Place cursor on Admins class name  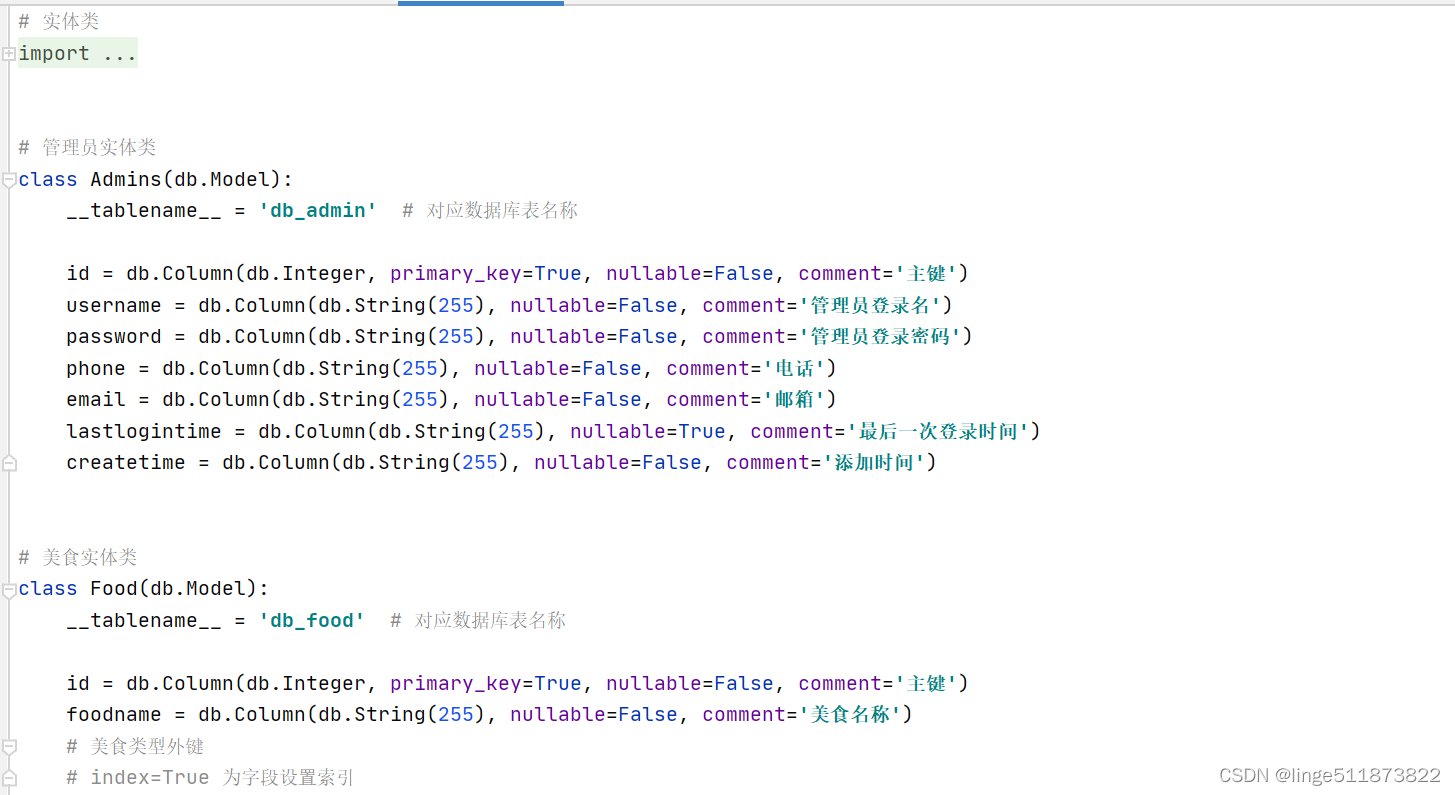coord(126,180)
